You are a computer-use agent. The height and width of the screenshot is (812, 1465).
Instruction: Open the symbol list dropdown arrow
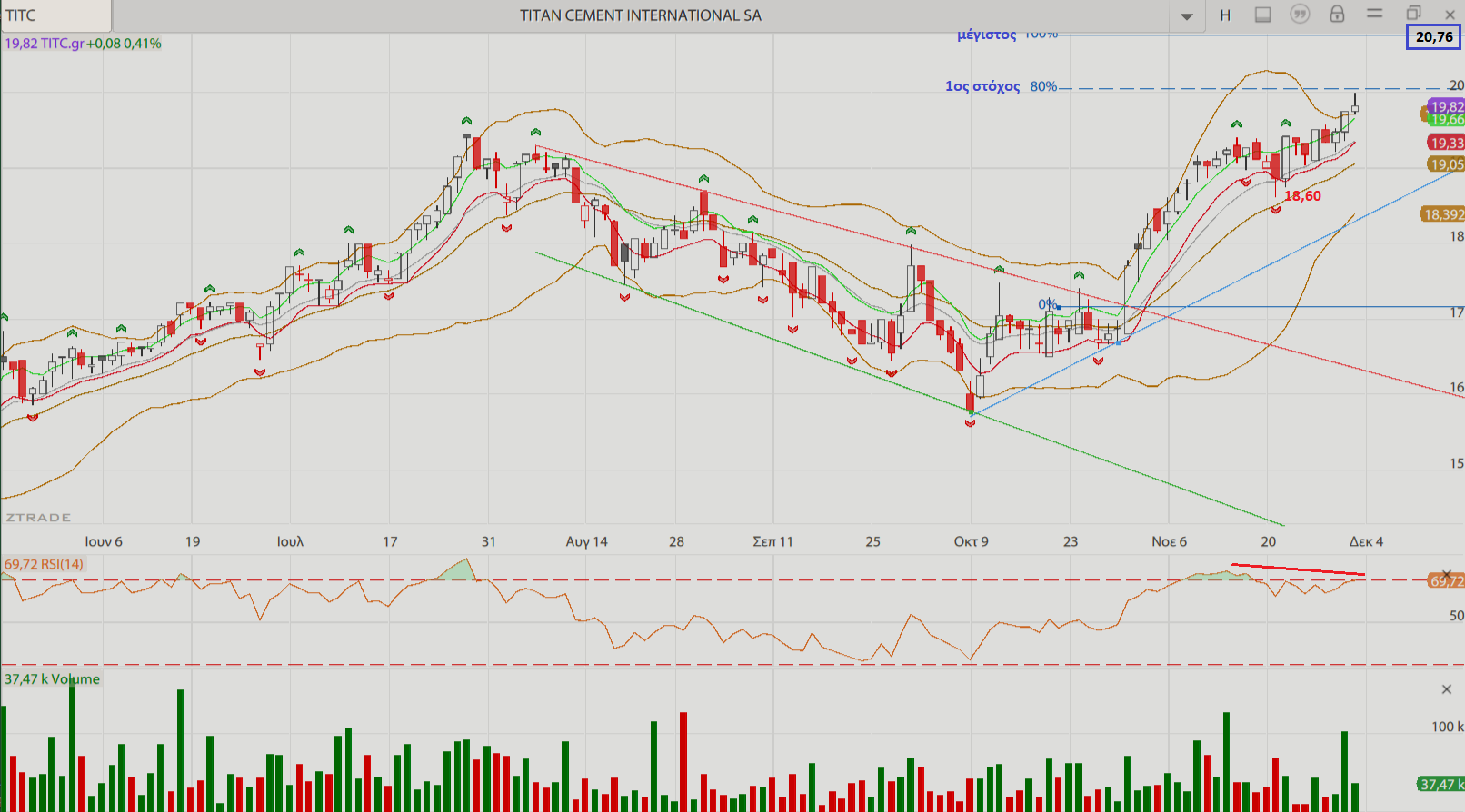1187,16
